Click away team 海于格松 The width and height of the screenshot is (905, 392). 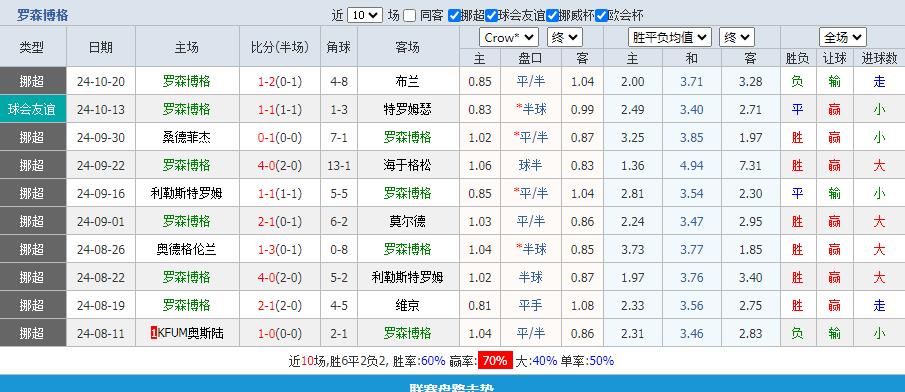(x=407, y=166)
